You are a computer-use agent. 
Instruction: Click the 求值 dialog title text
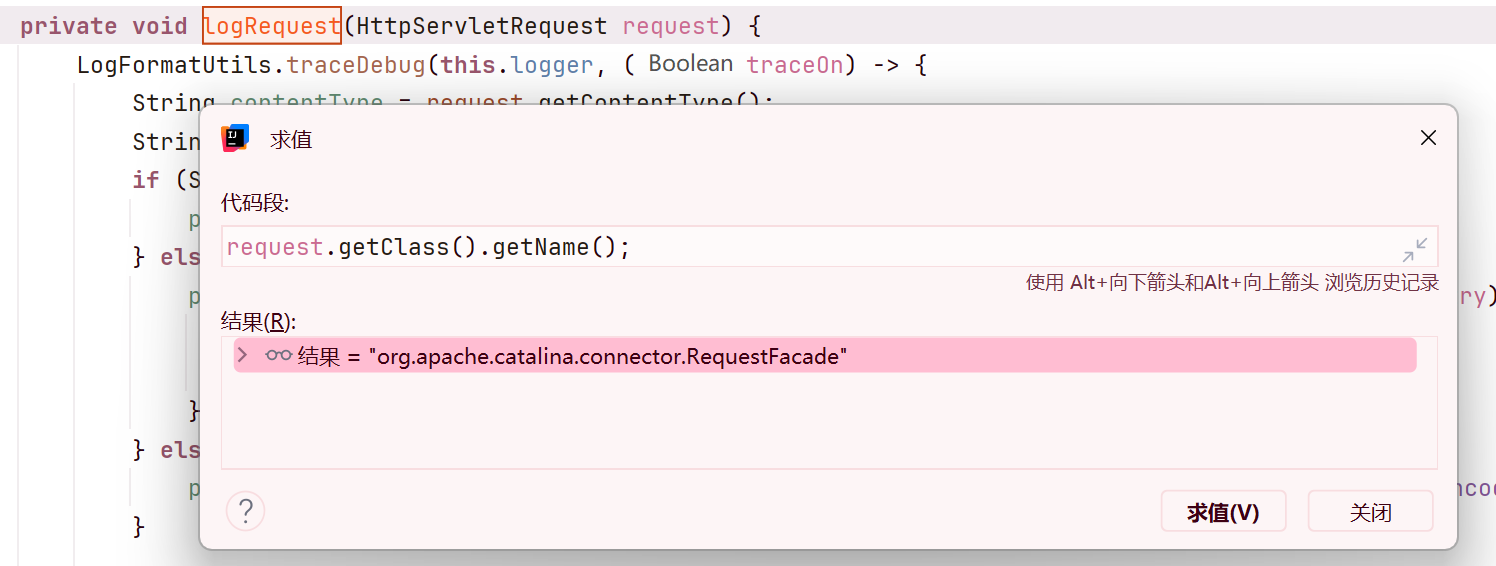click(x=291, y=140)
